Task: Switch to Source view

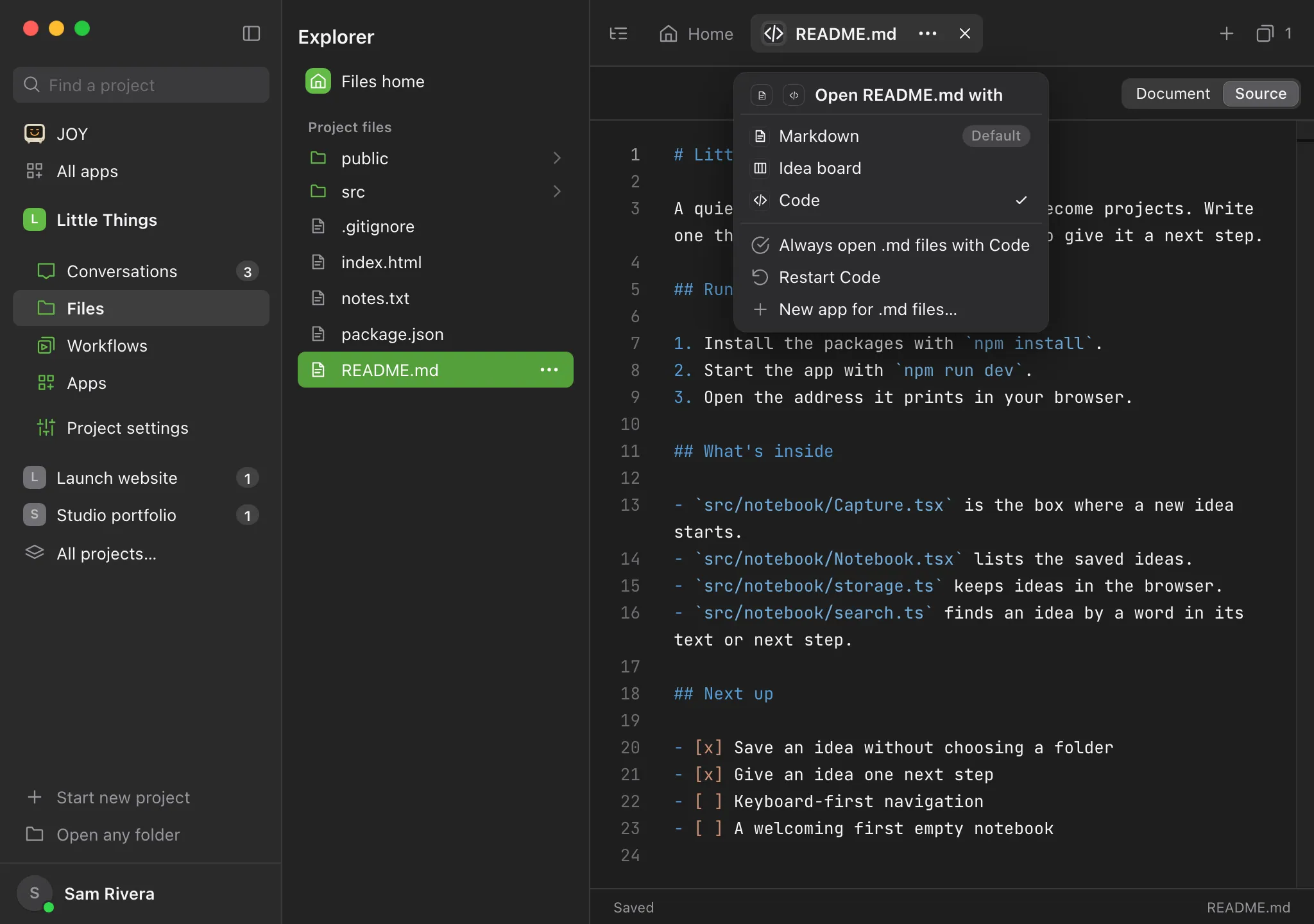Action: click(x=1261, y=94)
